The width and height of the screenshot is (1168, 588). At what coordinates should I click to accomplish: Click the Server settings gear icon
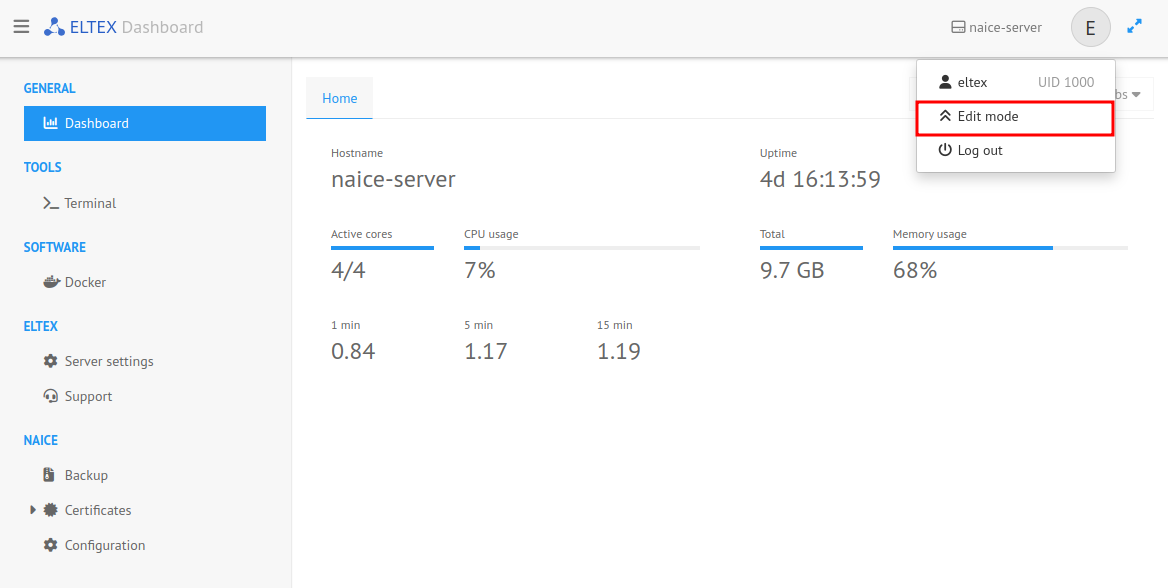pos(51,361)
